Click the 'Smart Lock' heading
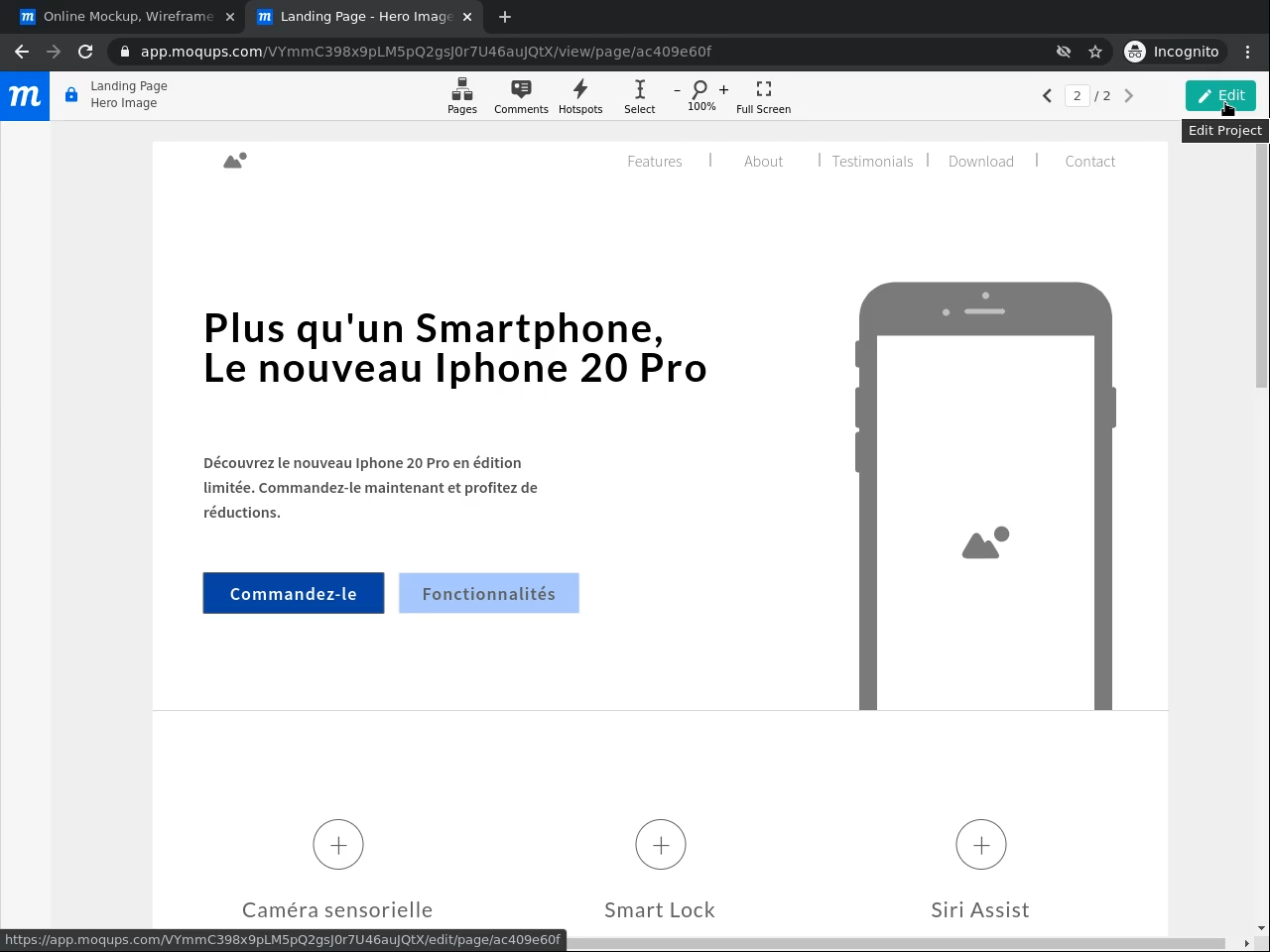This screenshot has height=952, width=1270. point(660,910)
